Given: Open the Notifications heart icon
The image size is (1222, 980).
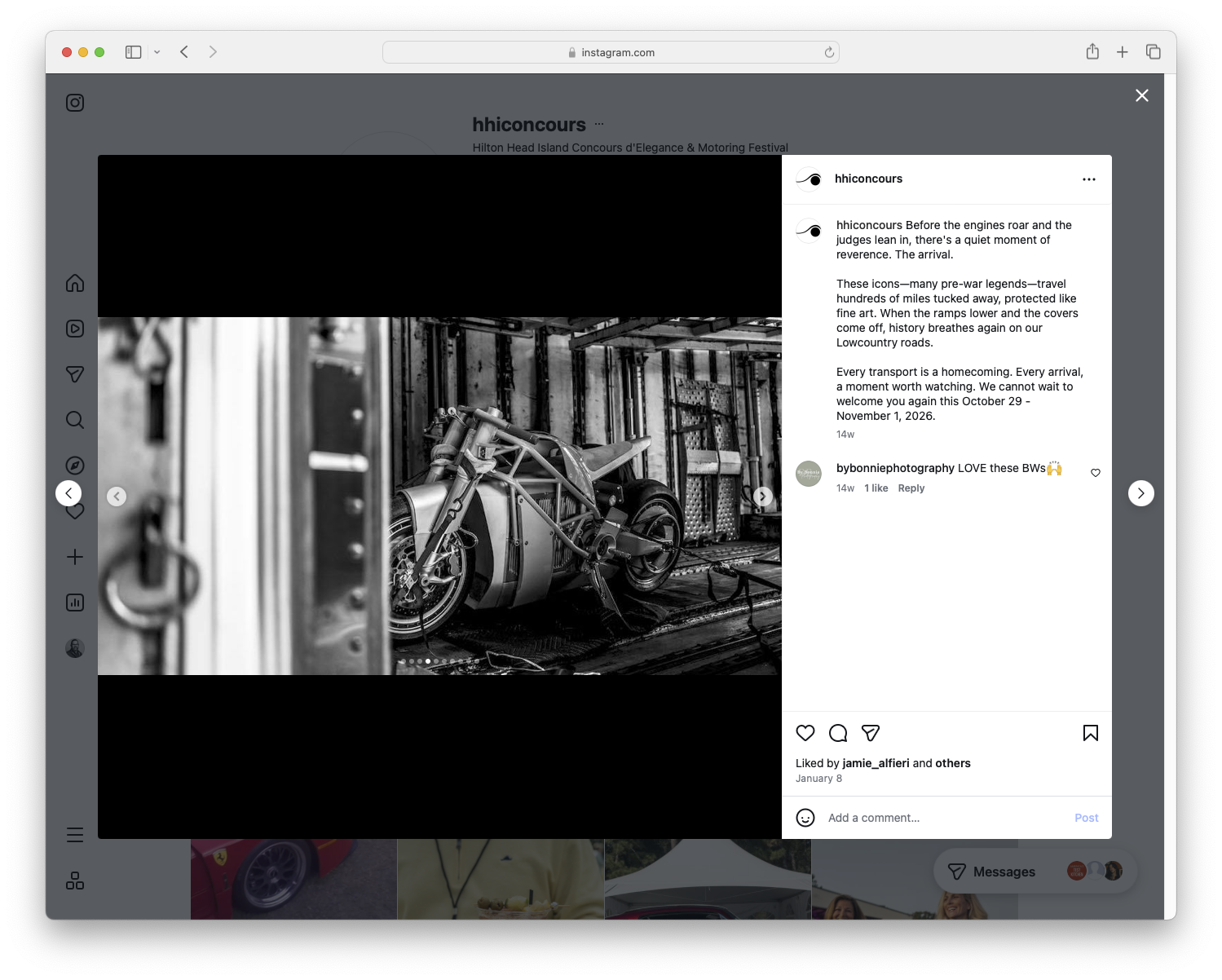Looking at the screenshot, I should (75, 511).
